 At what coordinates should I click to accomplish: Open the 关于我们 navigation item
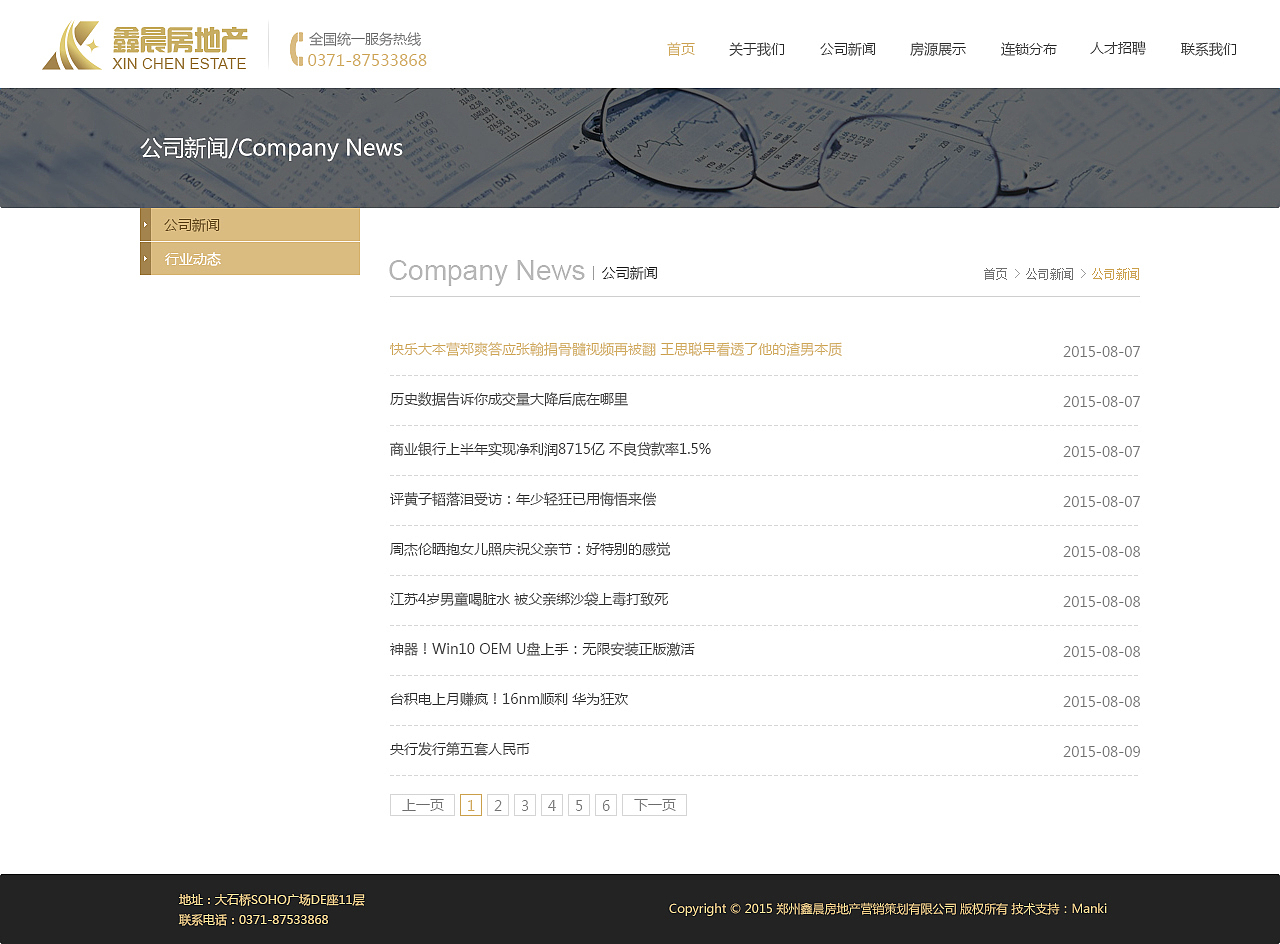point(757,49)
